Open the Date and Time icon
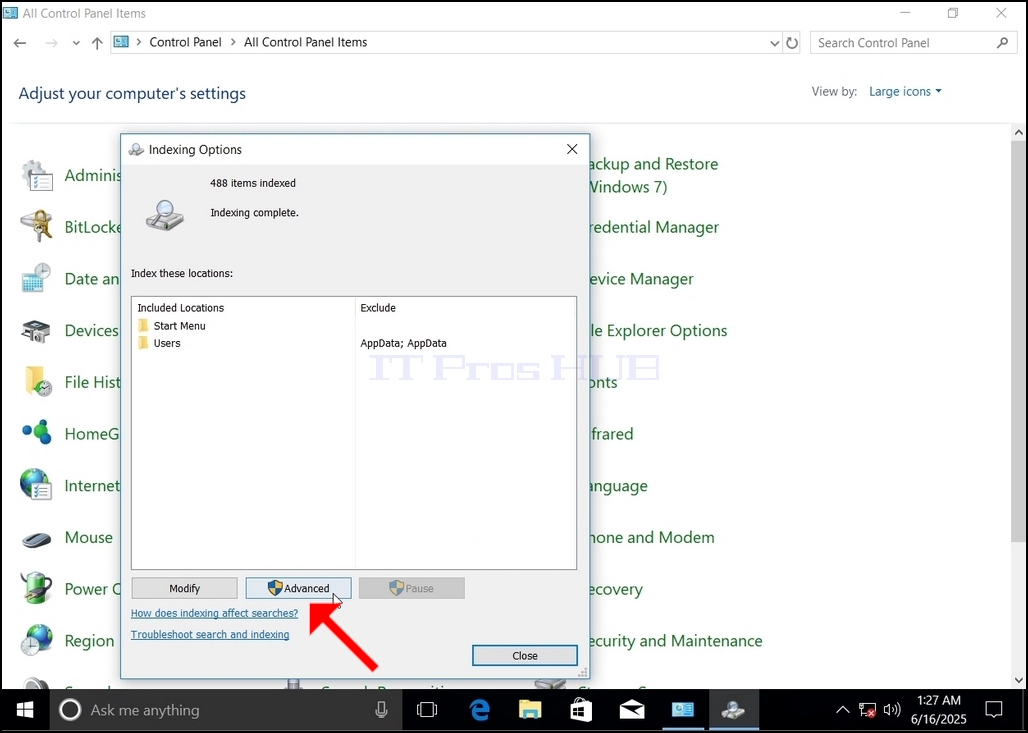 (37, 279)
